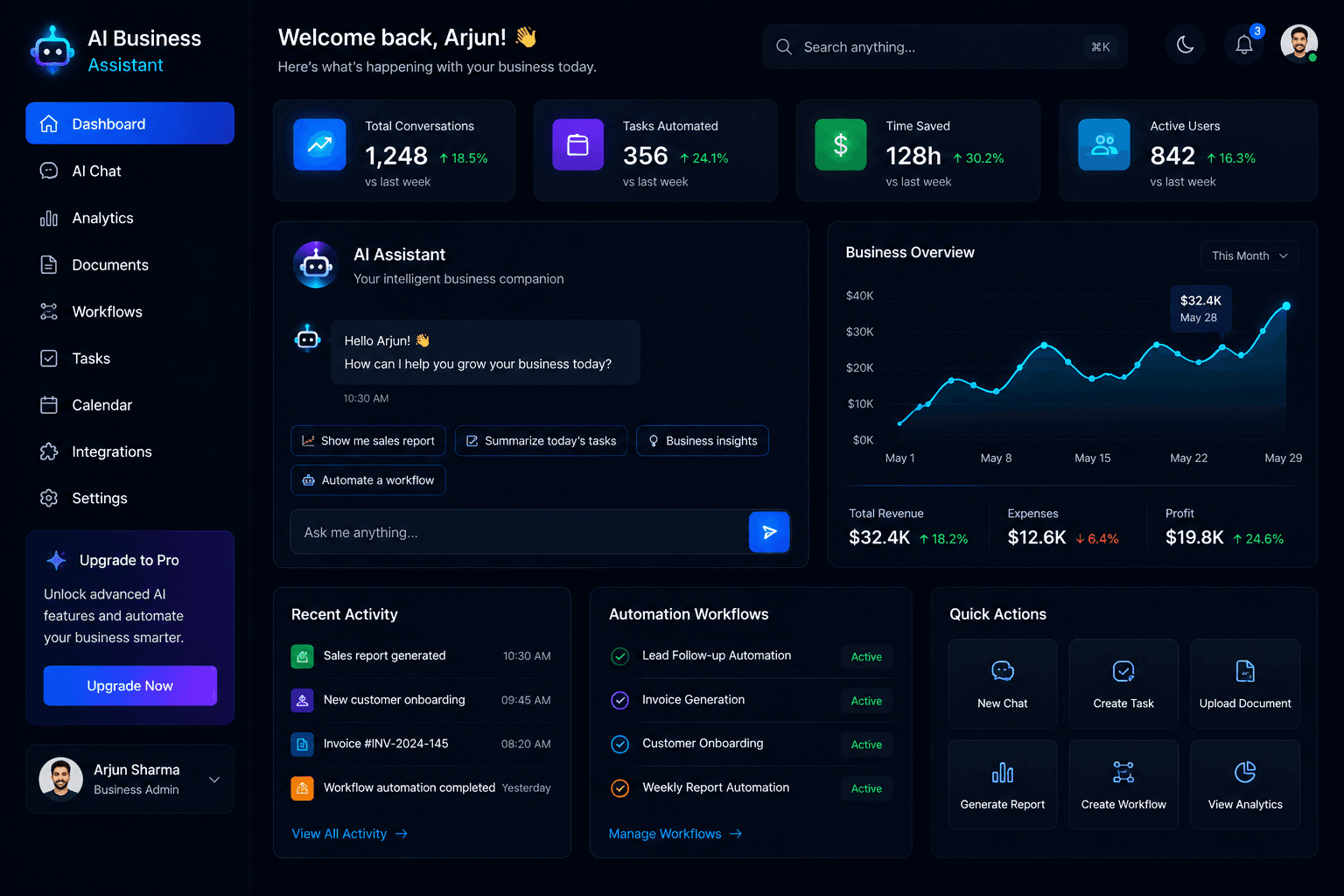The width and height of the screenshot is (1344, 896).
Task: Click Active badge for Weekly Report Automation
Action: (866, 788)
